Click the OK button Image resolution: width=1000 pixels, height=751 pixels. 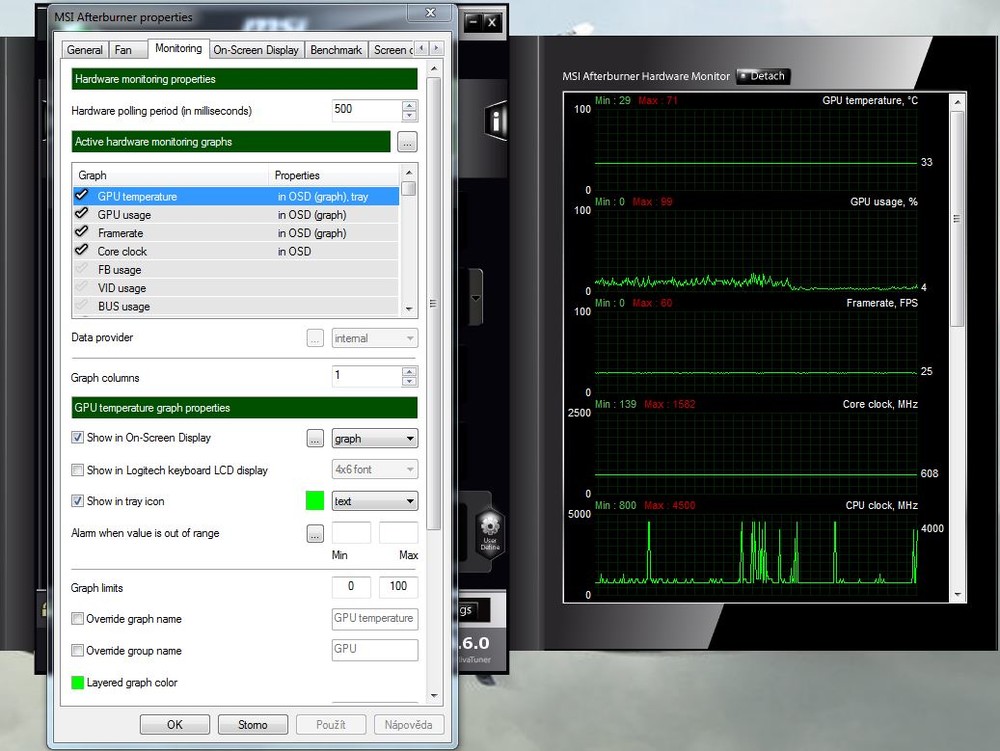[175, 725]
